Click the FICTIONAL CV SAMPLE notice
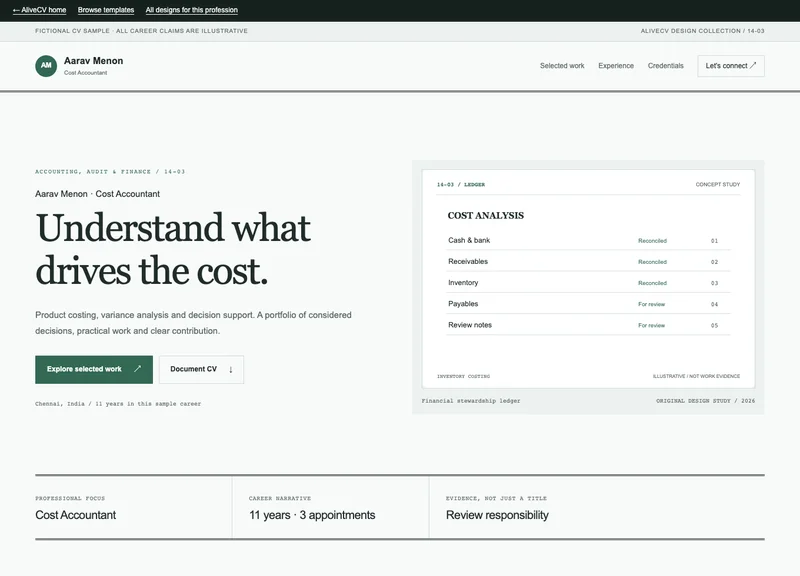The width and height of the screenshot is (800, 576). (x=141, y=31)
